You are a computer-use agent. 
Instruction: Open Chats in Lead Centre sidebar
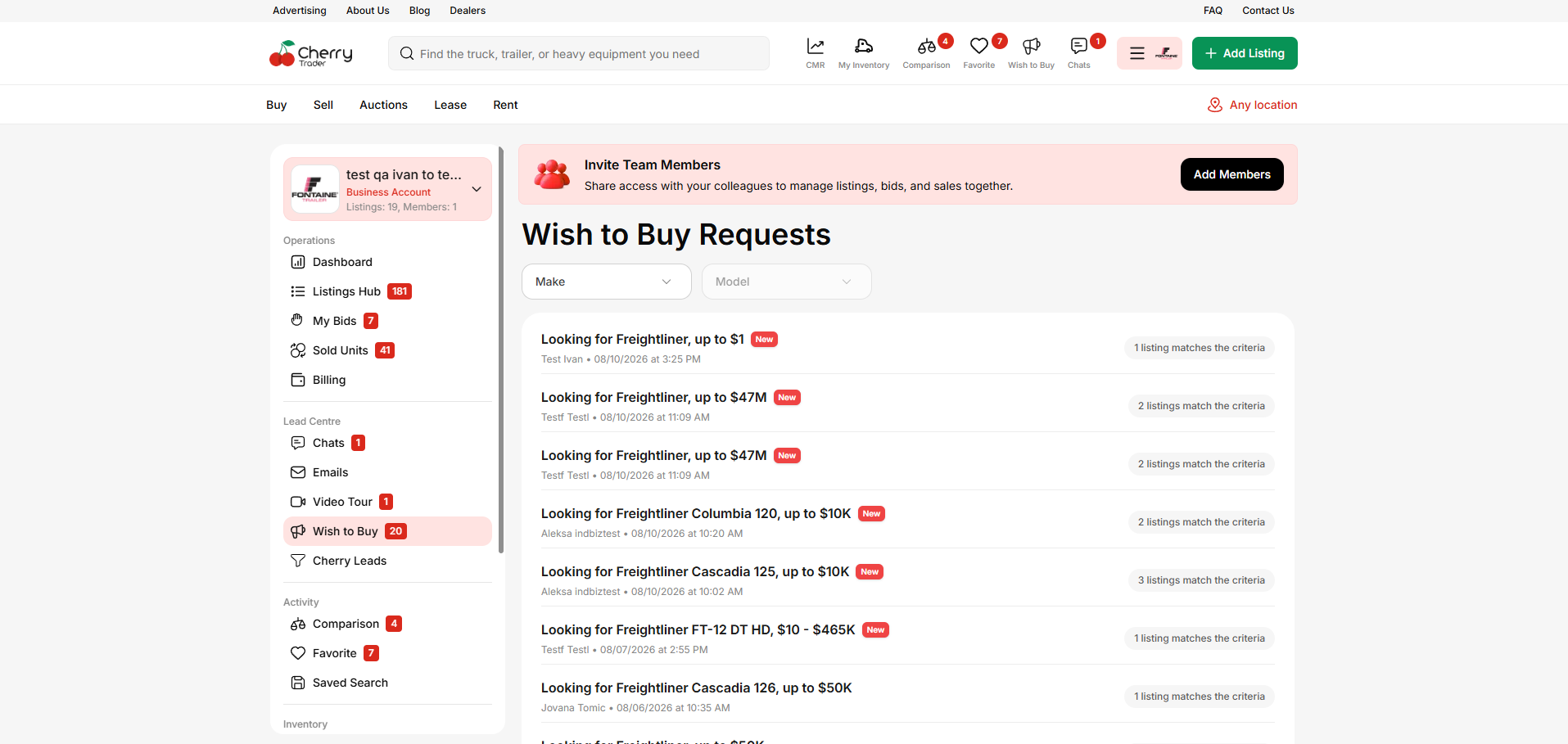(x=387, y=443)
